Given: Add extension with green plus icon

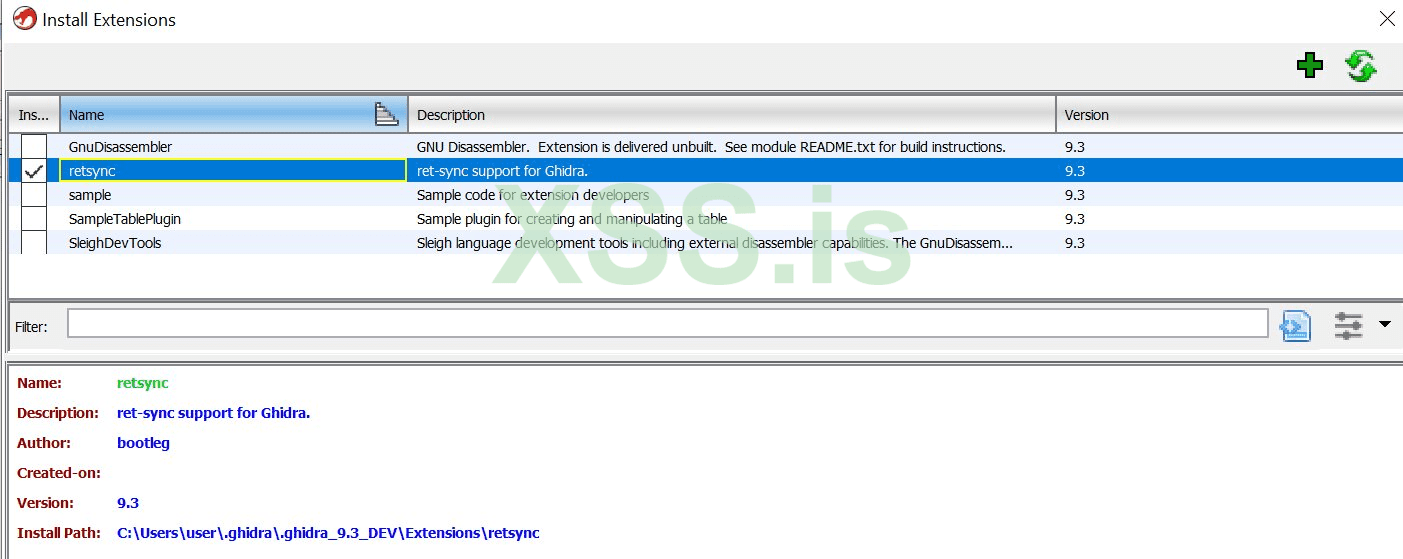Looking at the screenshot, I should [1309, 66].
